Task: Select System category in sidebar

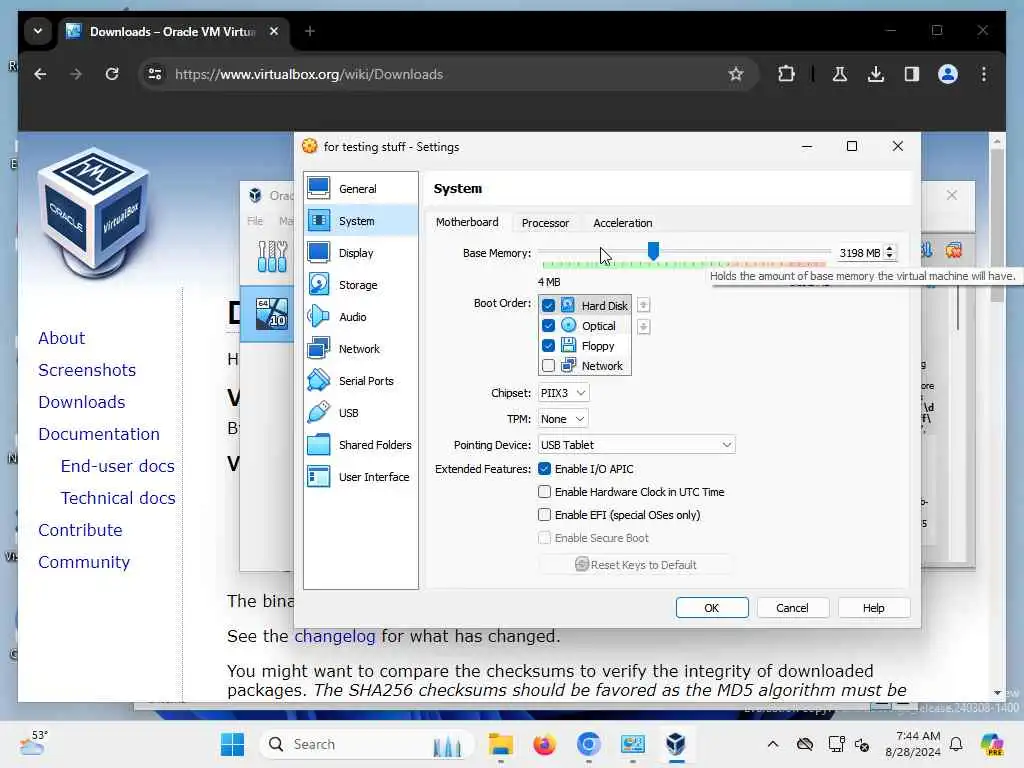Action: click(x=360, y=221)
